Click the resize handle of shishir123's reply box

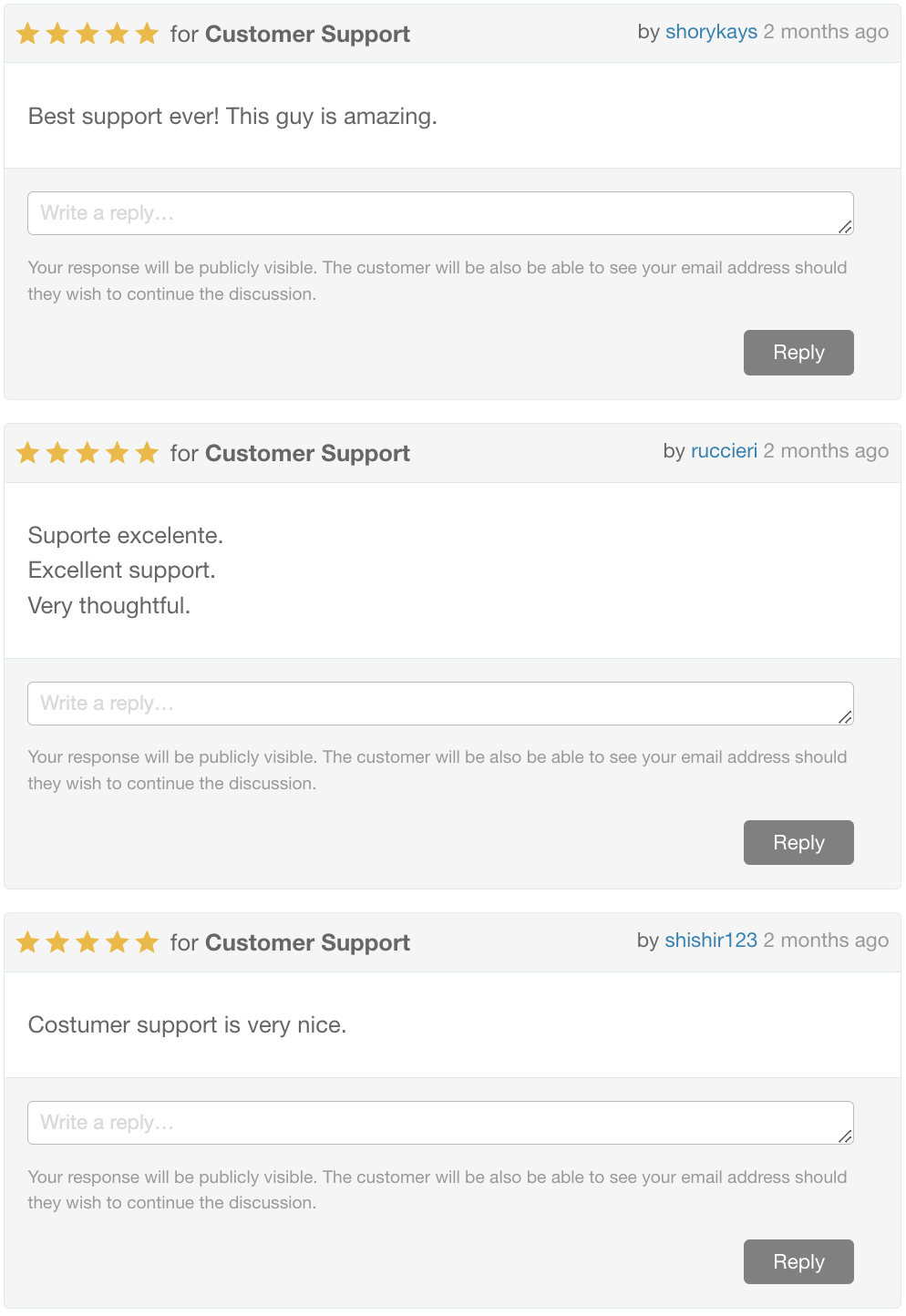tap(845, 1136)
